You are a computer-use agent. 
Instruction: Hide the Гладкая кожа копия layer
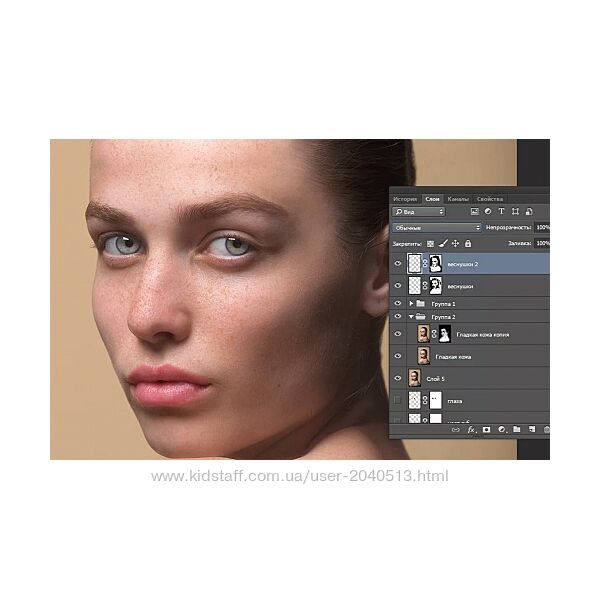pos(398,334)
